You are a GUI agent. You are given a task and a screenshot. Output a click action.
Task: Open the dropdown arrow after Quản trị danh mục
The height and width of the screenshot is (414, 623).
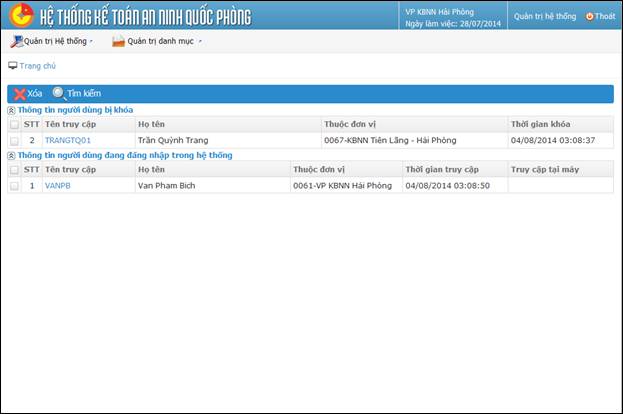point(200,41)
